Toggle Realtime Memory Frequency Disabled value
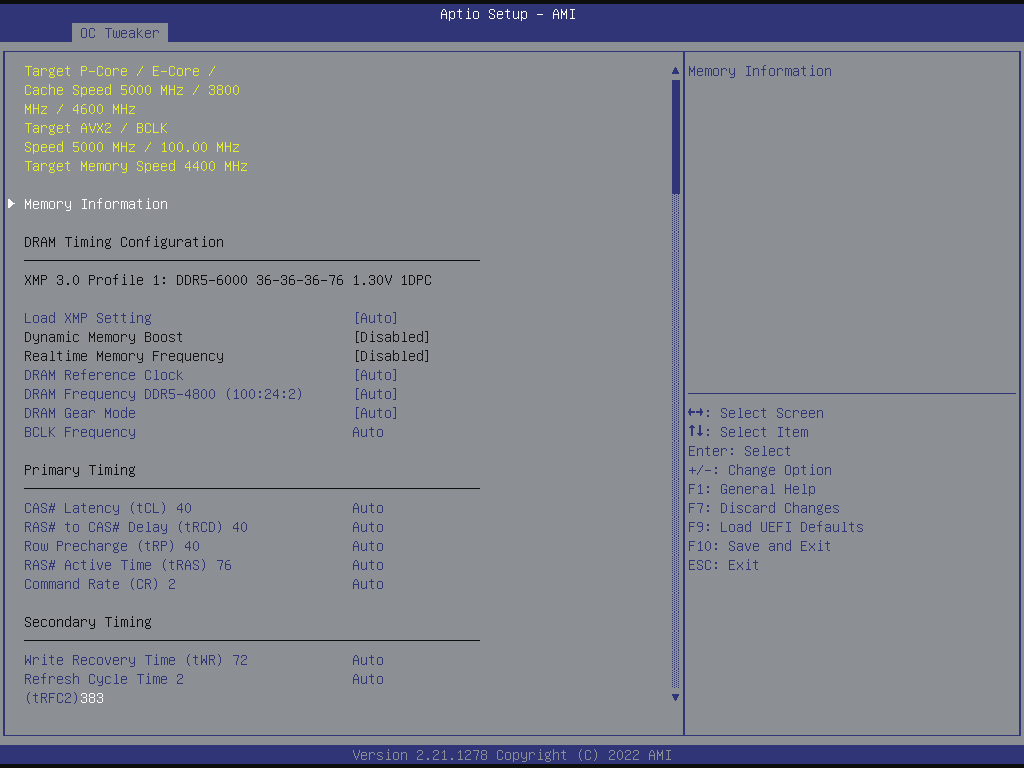This screenshot has height=768, width=1024. 391,356
